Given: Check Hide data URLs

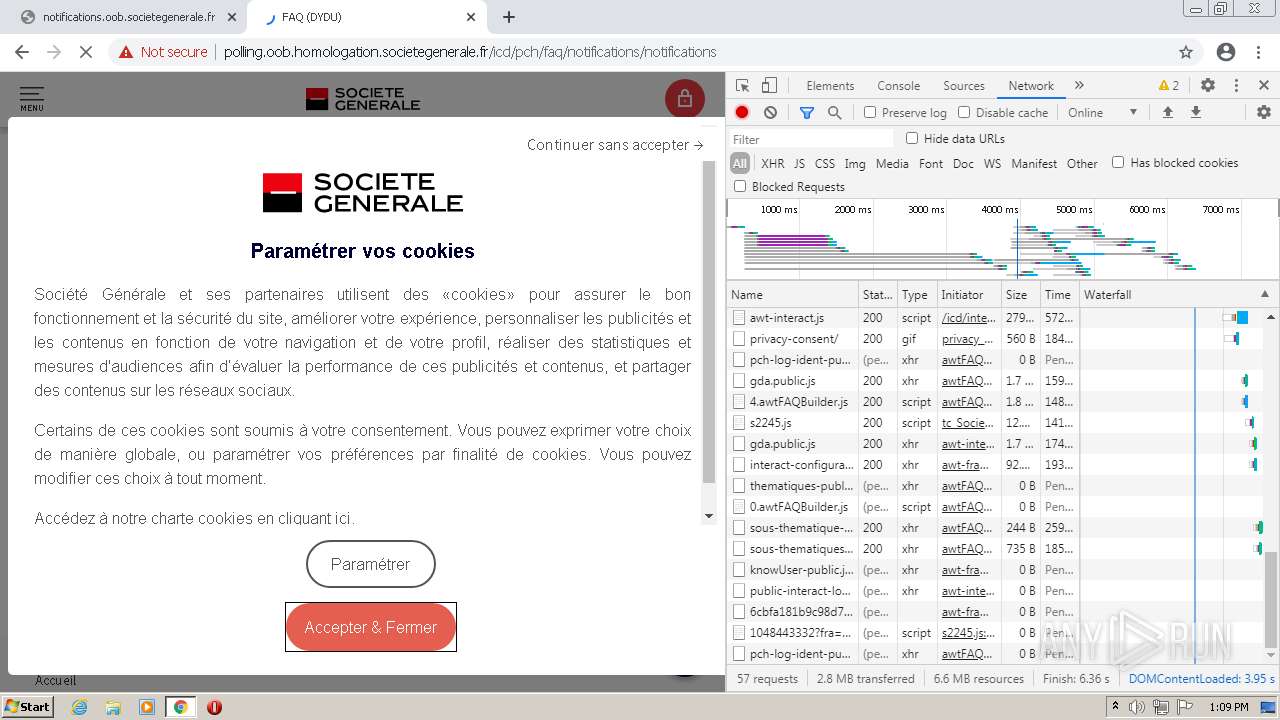Looking at the screenshot, I should [x=912, y=139].
